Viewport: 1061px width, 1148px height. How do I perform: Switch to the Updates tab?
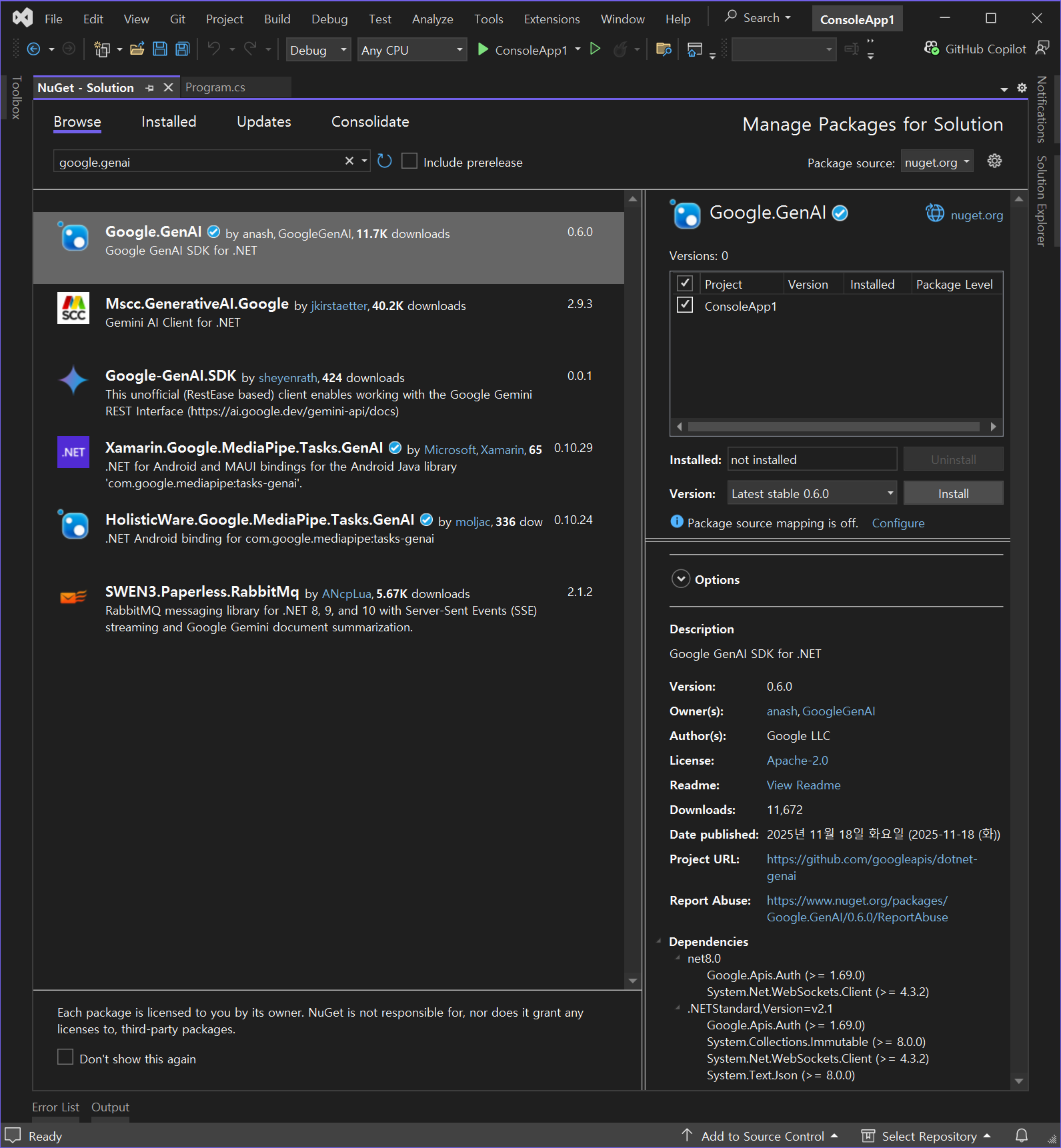pos(264,122)
